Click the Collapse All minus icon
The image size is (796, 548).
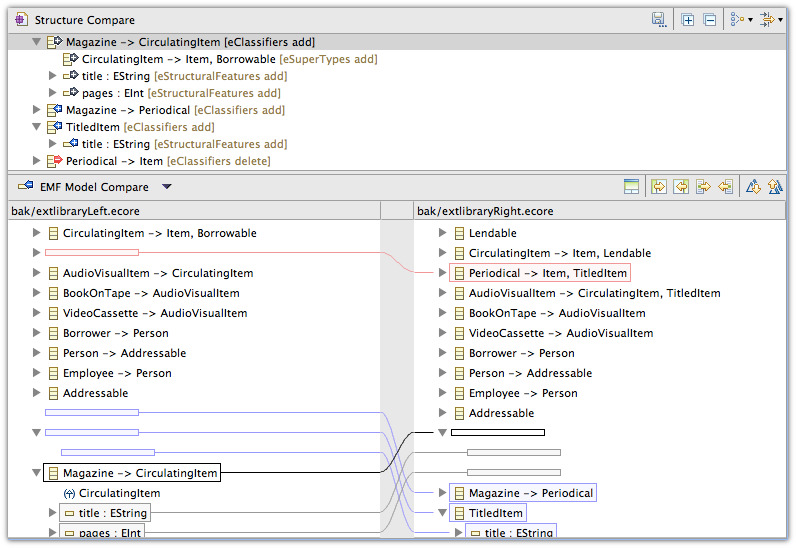coord(709,19)
